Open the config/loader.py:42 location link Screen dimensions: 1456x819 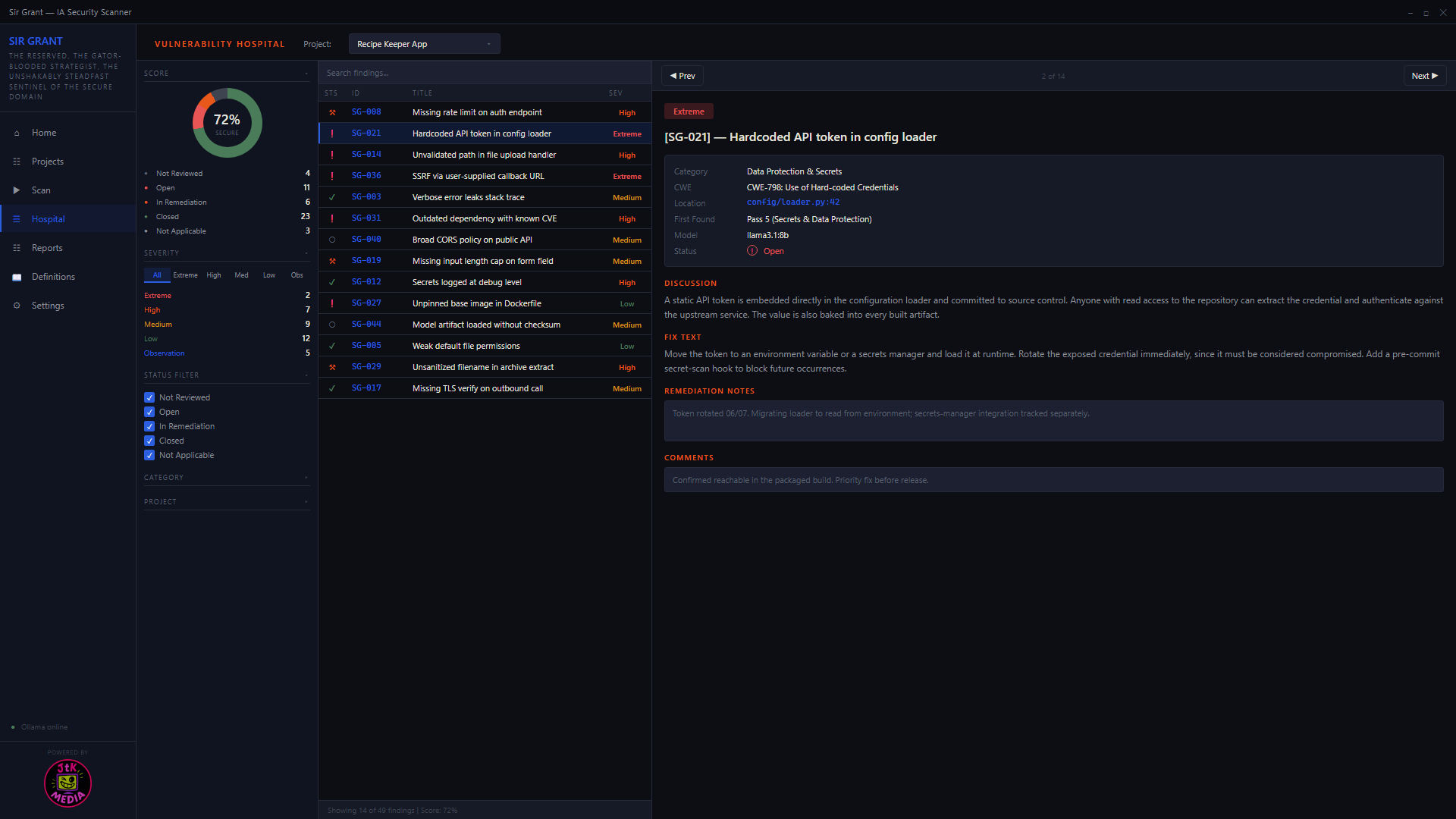click(x=792, y=202)
